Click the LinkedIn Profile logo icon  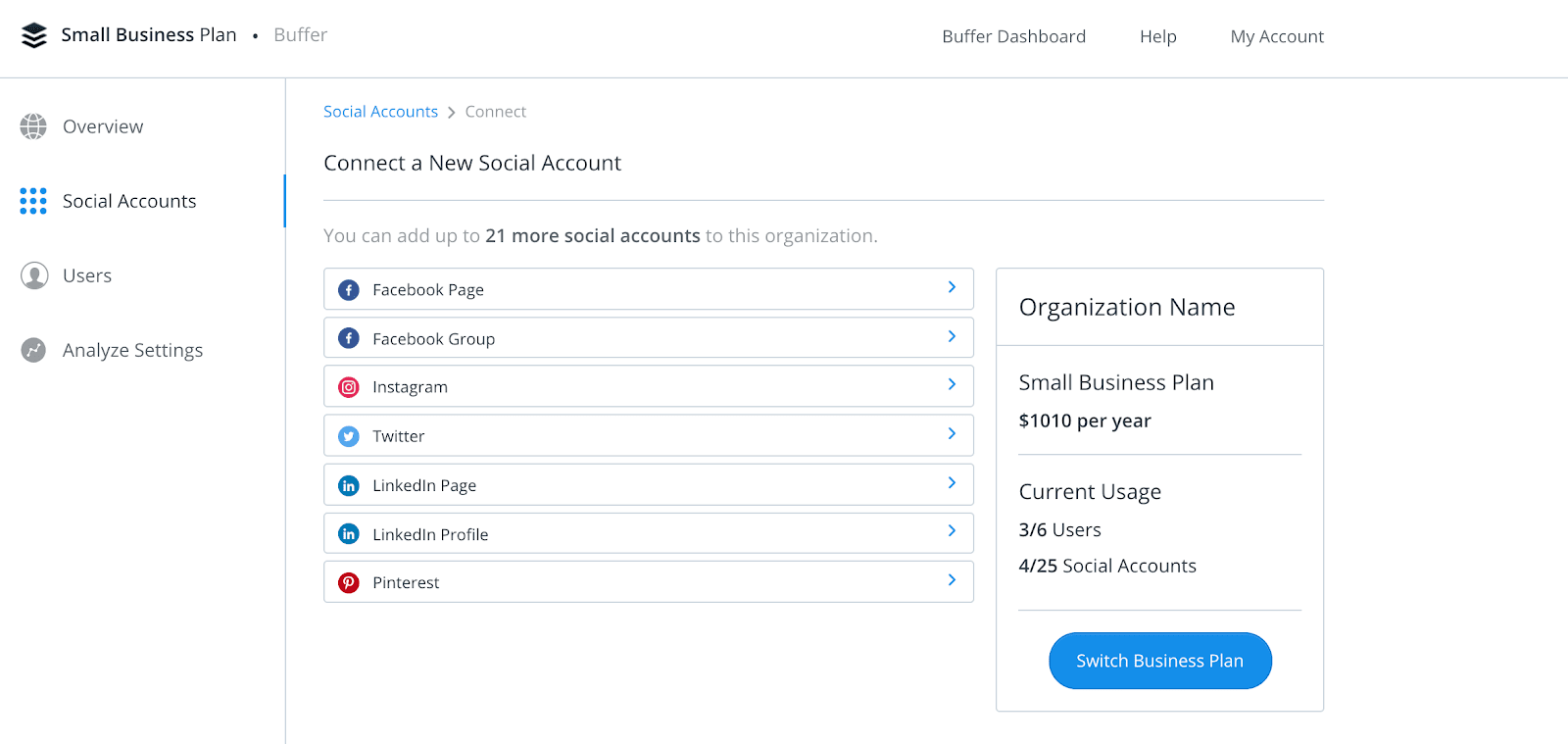[349, 533]
